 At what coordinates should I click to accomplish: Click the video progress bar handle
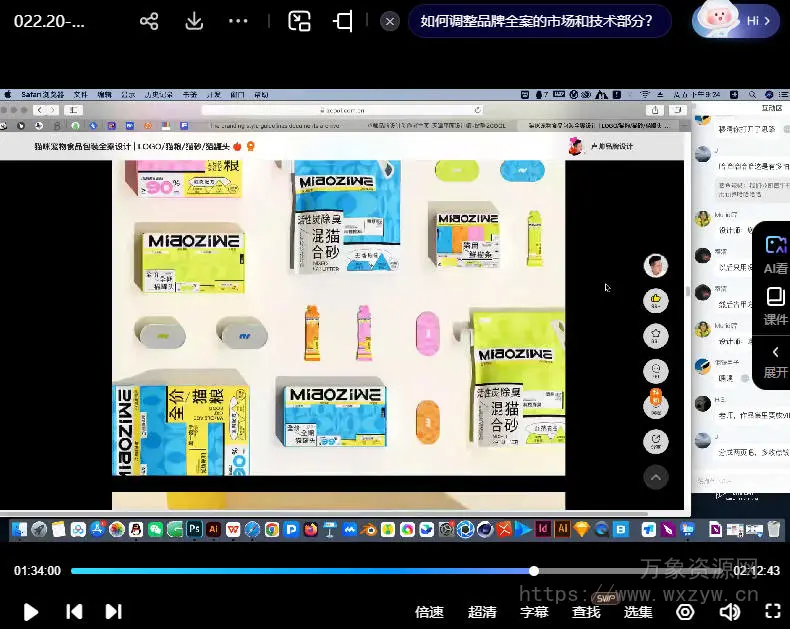click(x=534, y=571)
